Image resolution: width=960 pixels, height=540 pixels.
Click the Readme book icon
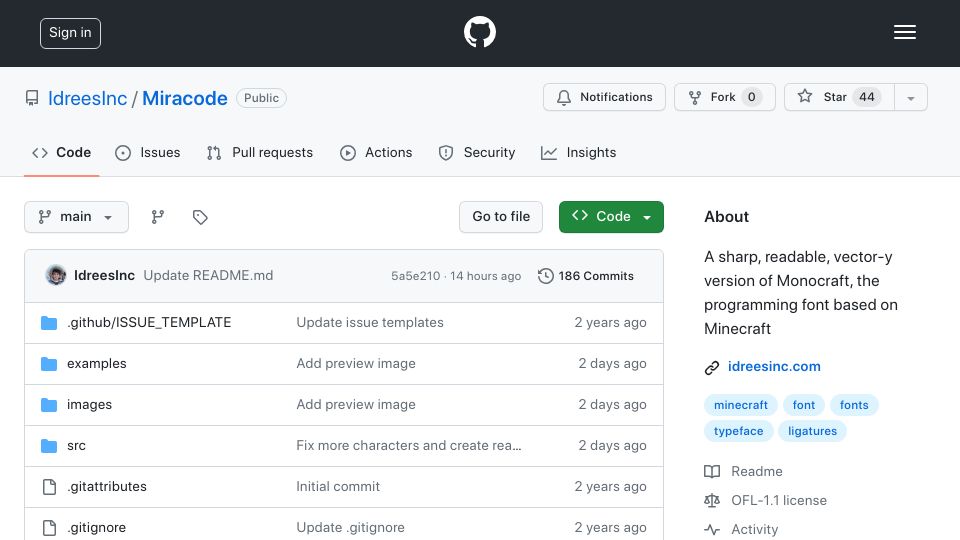(711, 471)
